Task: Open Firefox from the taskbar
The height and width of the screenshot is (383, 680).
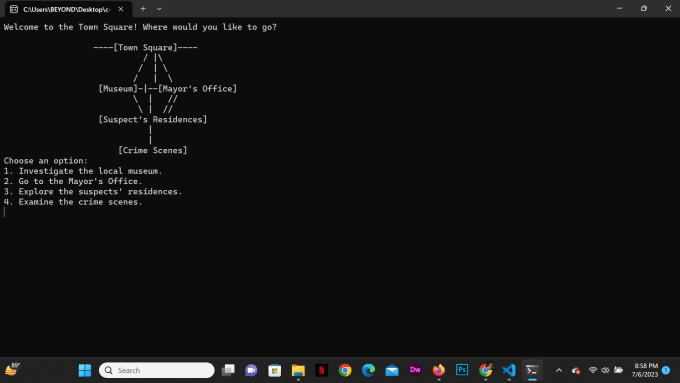Action: coord(438,370)
